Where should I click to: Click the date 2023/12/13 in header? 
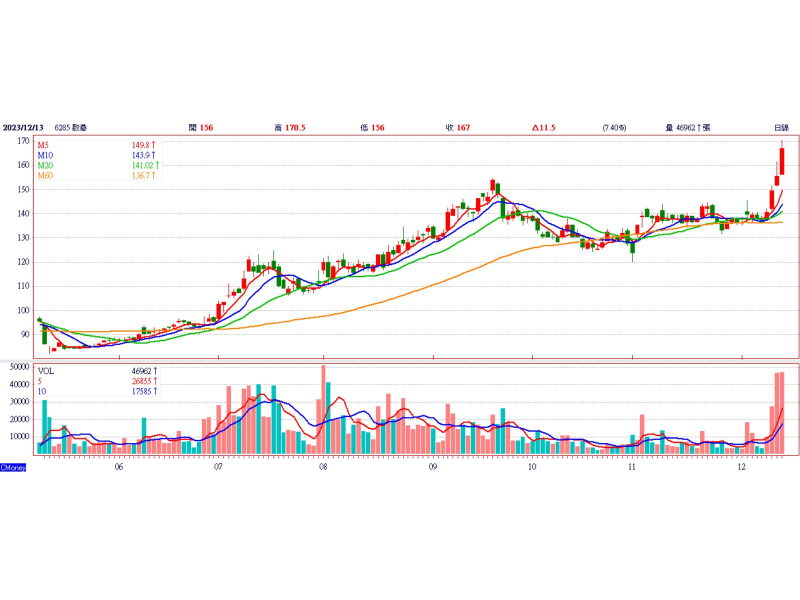(x=25, y=128)
